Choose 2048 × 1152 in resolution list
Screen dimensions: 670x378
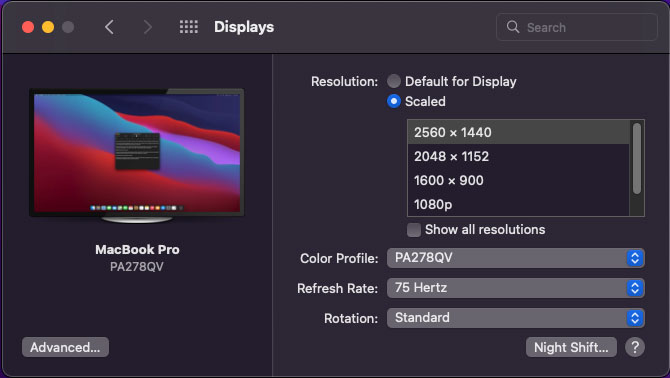(518, 156)
